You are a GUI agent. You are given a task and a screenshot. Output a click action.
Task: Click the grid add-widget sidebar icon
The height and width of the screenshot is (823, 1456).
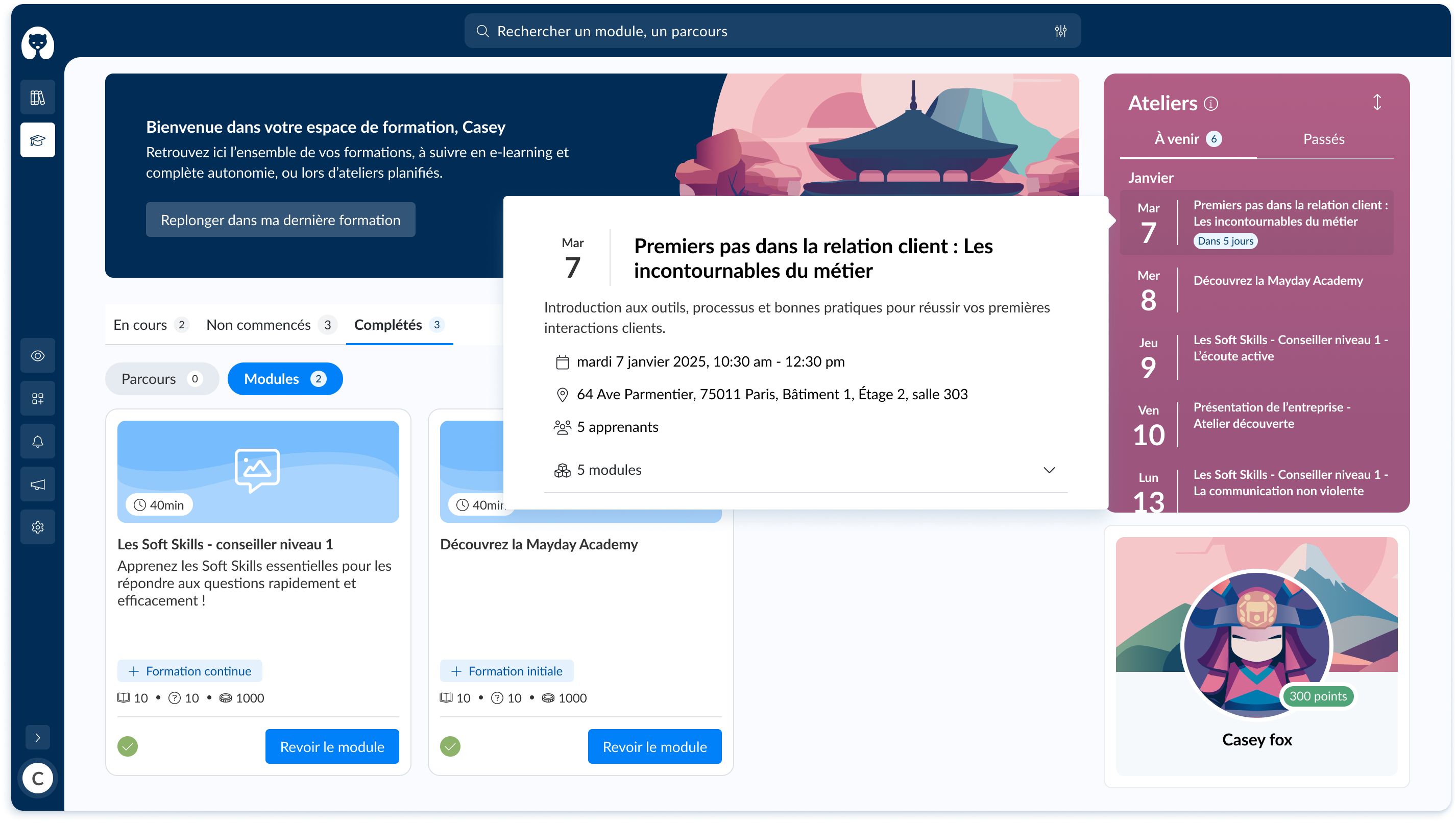pos(37,399)
